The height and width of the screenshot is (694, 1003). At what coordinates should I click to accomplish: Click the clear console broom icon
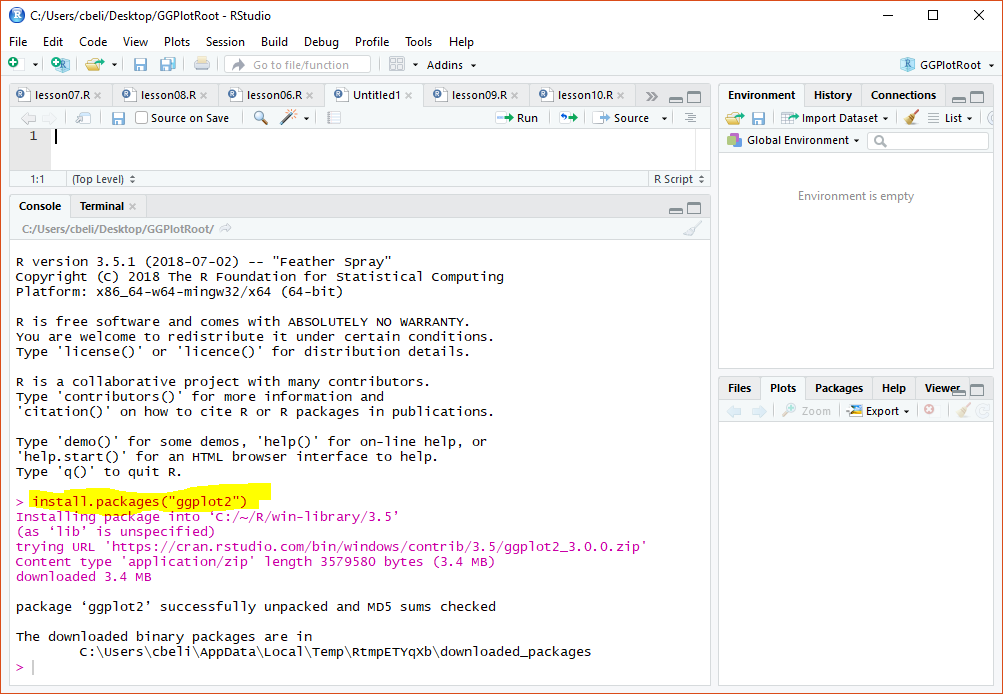[692, 229]
